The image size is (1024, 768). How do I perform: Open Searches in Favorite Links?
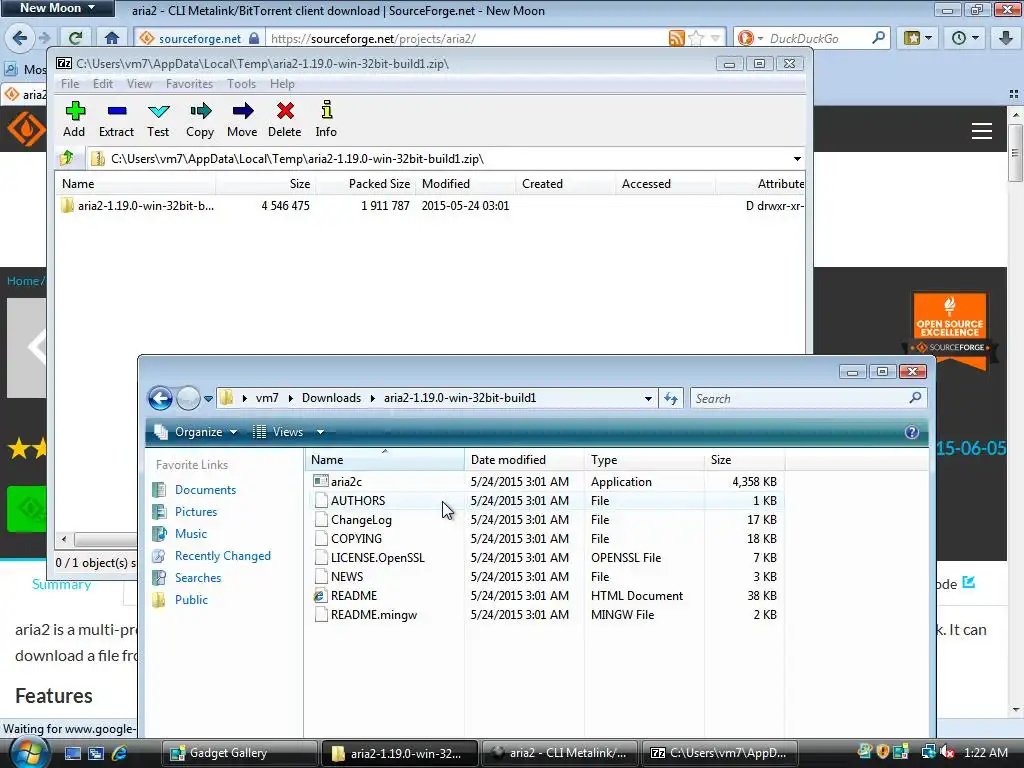click(x=197, y=578)
